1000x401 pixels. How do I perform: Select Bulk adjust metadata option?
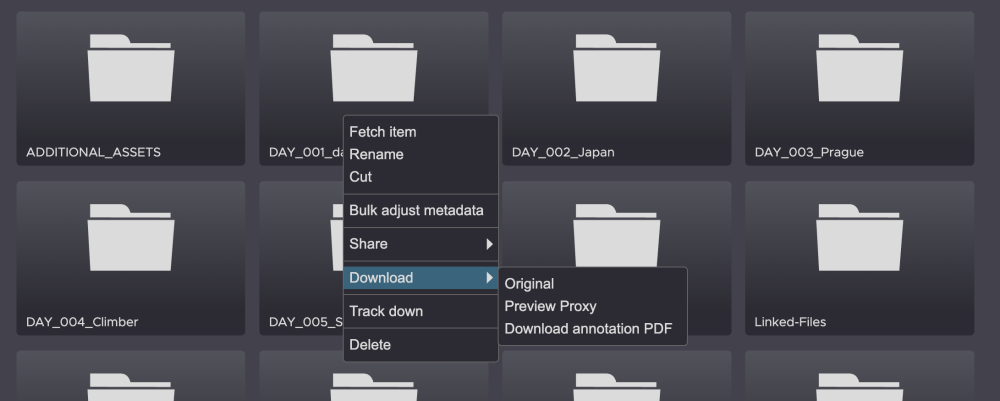coord(416,210)
